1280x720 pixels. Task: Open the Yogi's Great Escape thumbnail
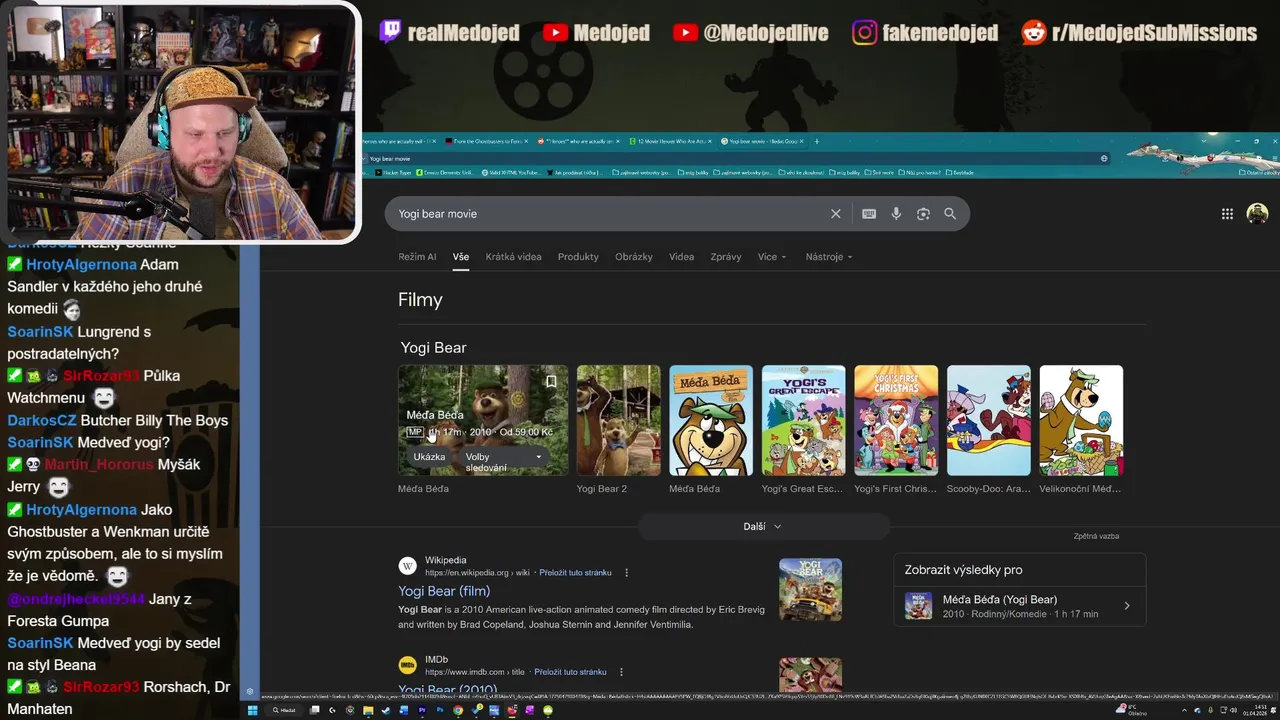pyautogui.click(x=804, y=420)
